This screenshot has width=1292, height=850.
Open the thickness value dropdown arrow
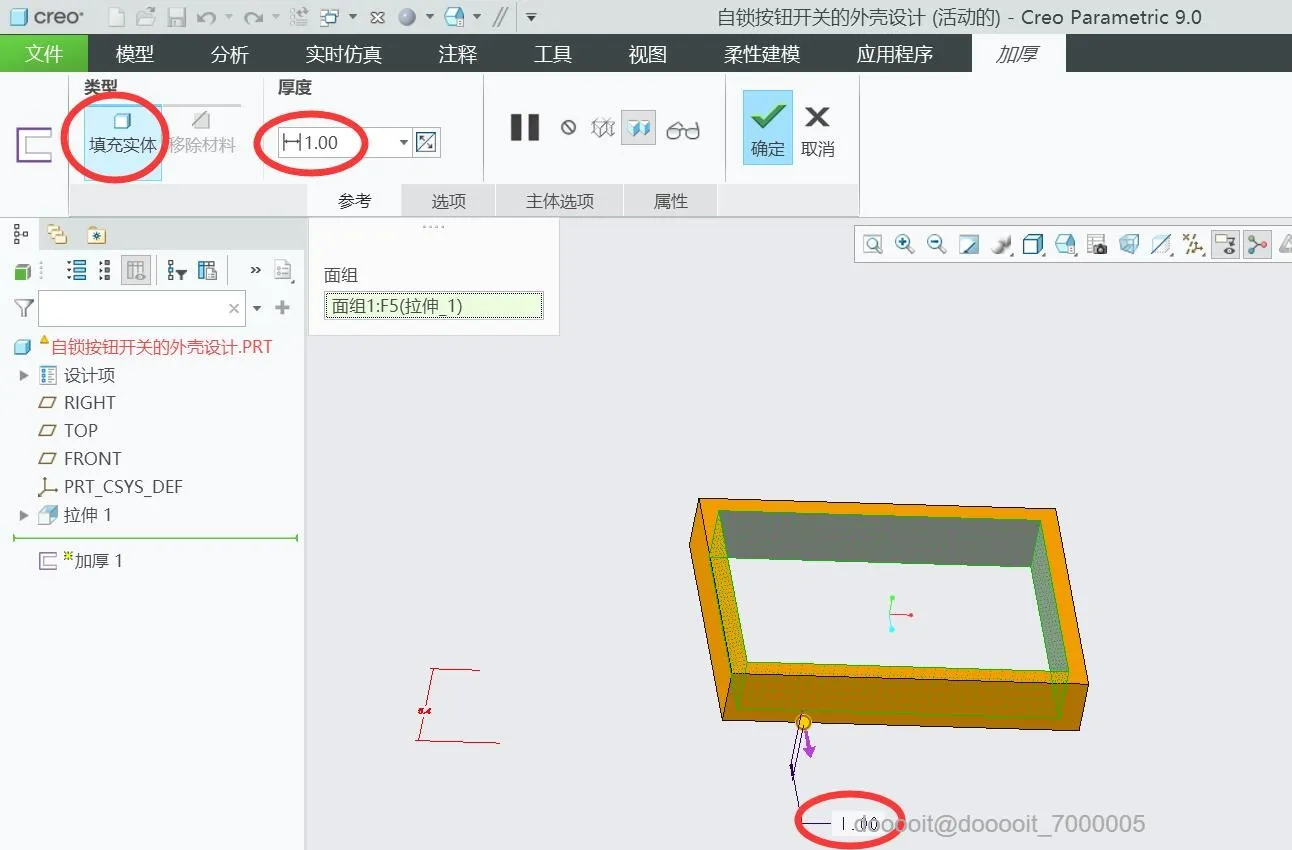coord(404,143)
